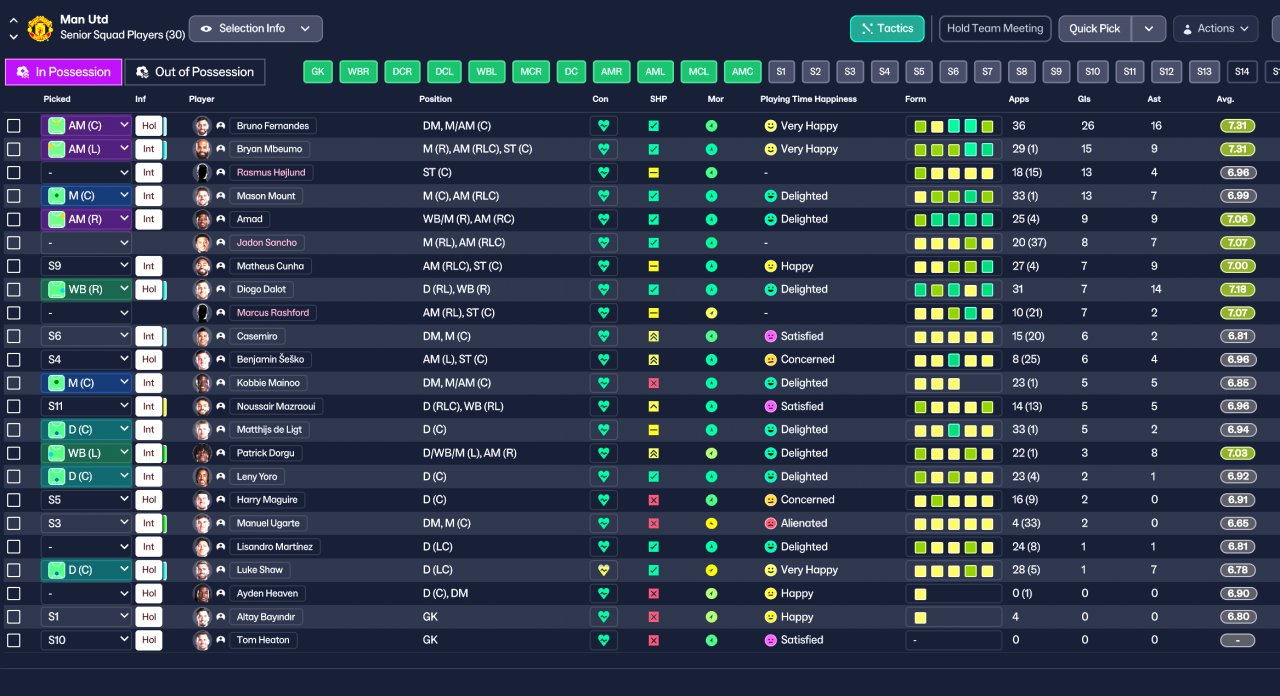The height and width of the screenshot is (696, 1280).
Task: Click Leny Yoro's sharpness check icon
Action: coord(653,476)
